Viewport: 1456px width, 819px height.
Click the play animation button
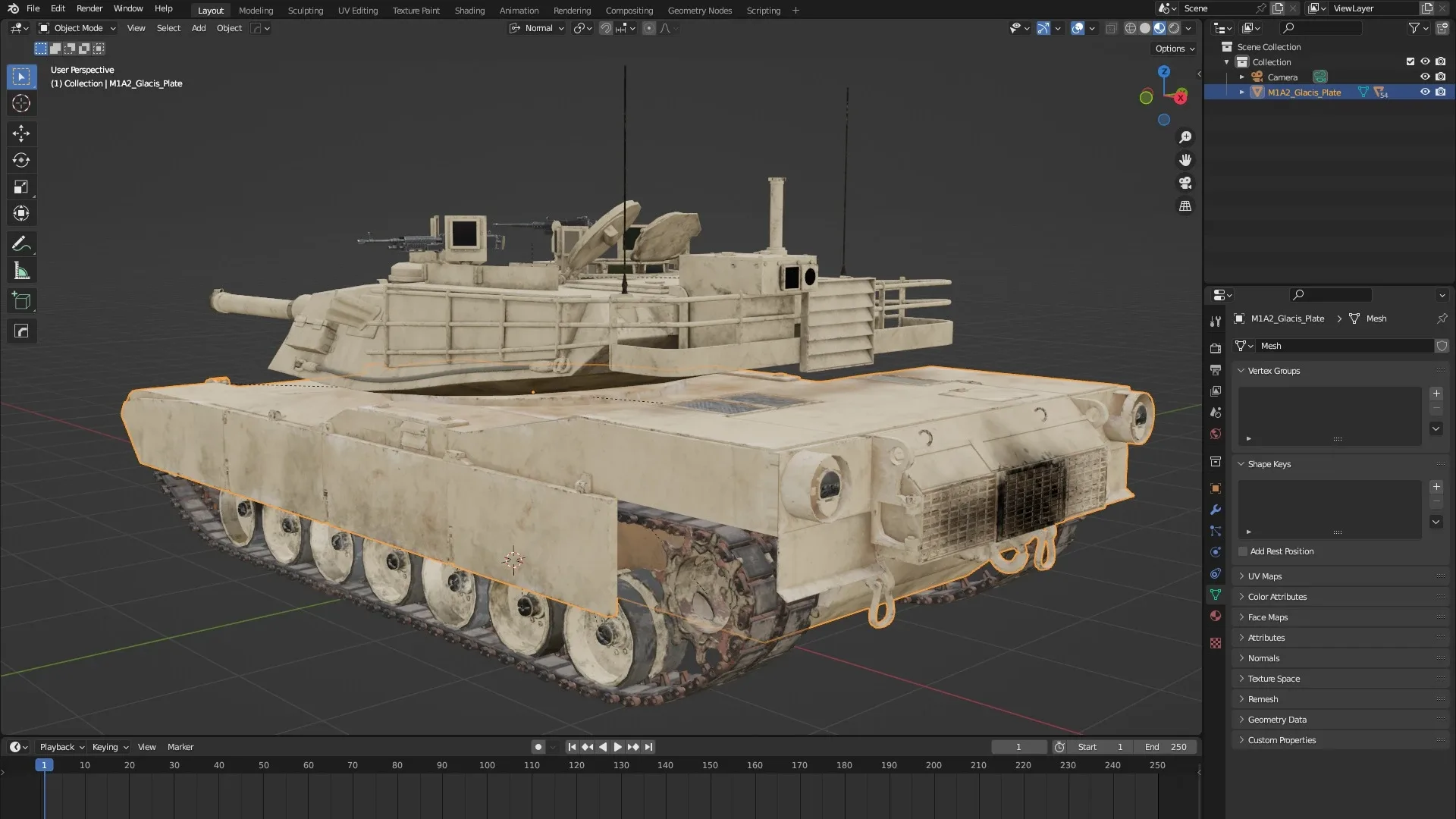click(617, 747)
